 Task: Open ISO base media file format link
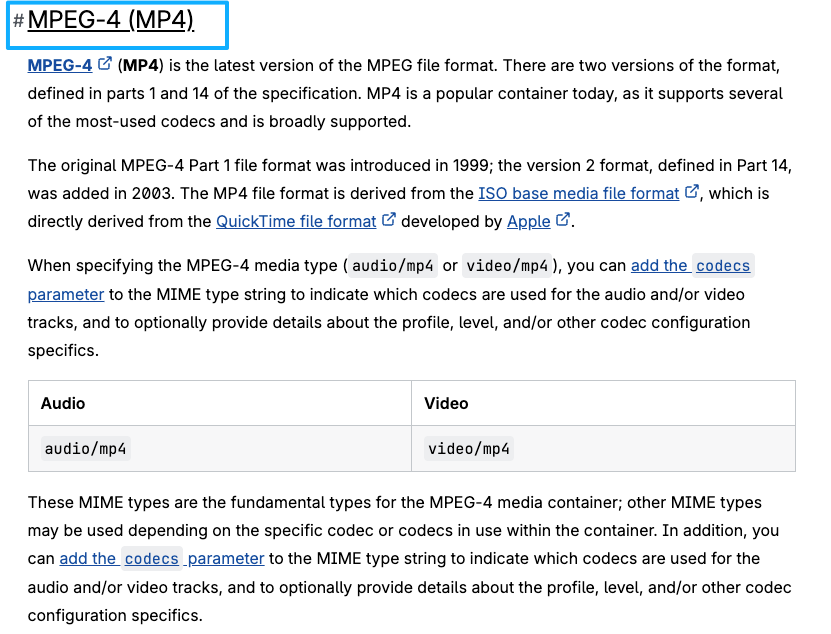click(x=578, y=193)
